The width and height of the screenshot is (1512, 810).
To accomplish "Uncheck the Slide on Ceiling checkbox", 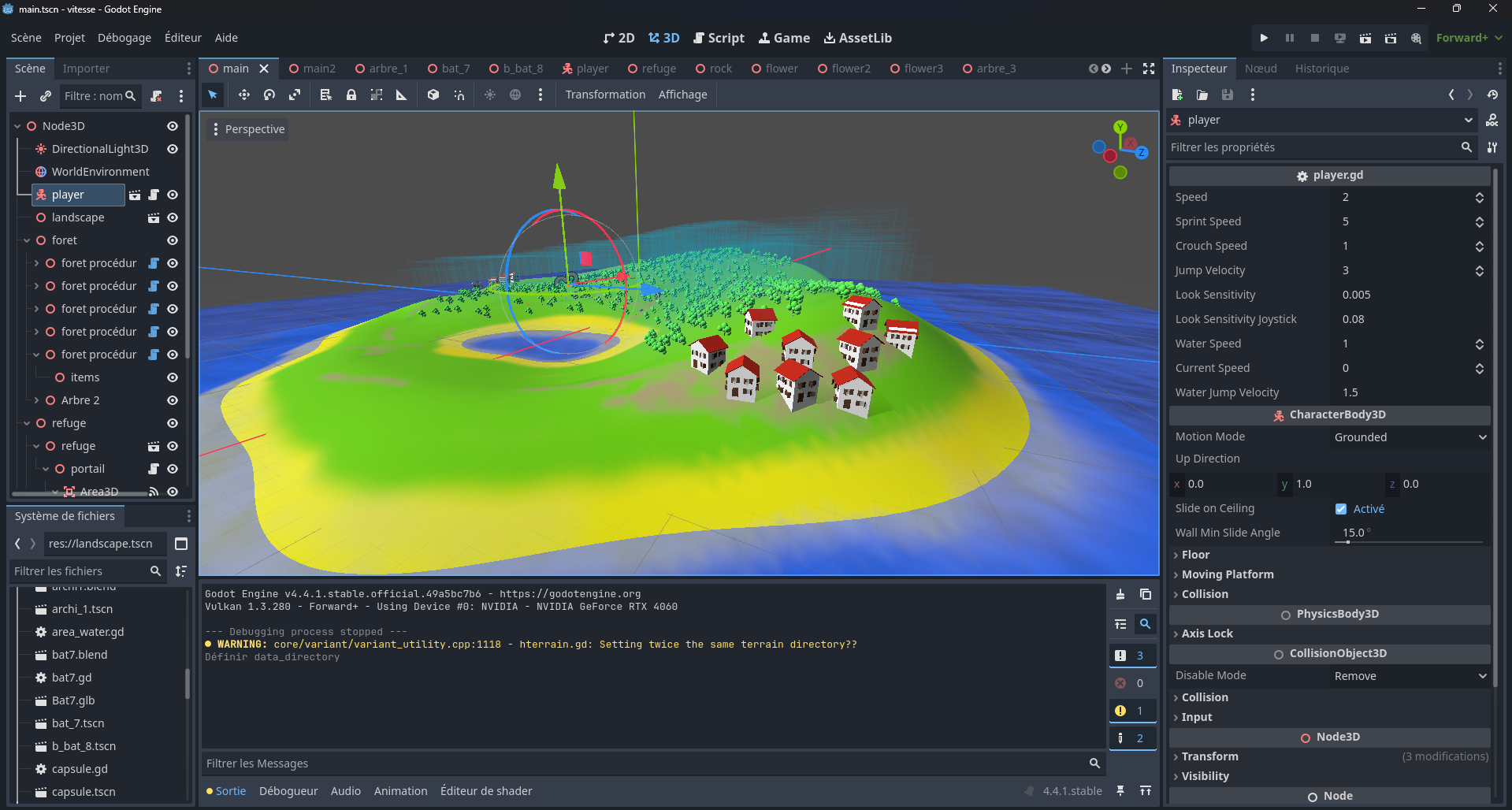I will click(1341, 509).
